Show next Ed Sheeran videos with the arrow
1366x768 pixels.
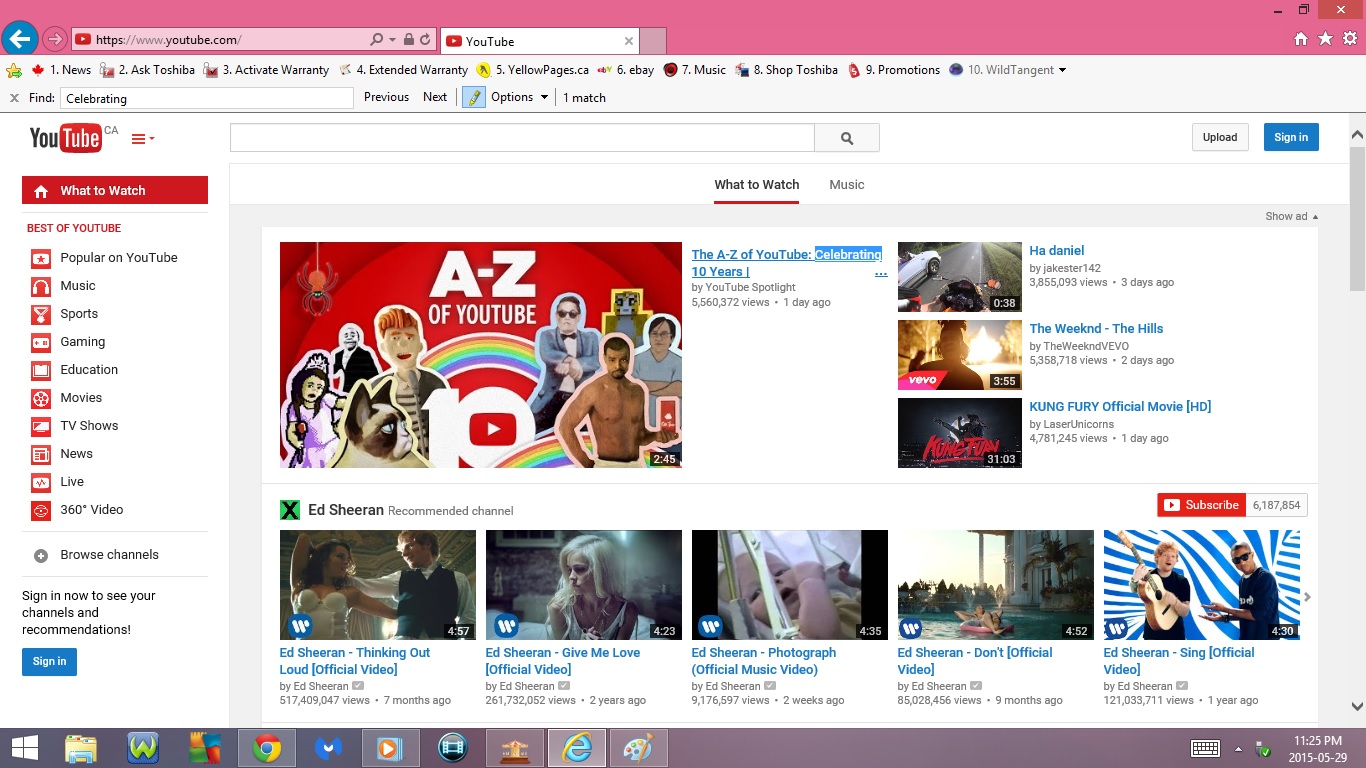[1307, 597]
